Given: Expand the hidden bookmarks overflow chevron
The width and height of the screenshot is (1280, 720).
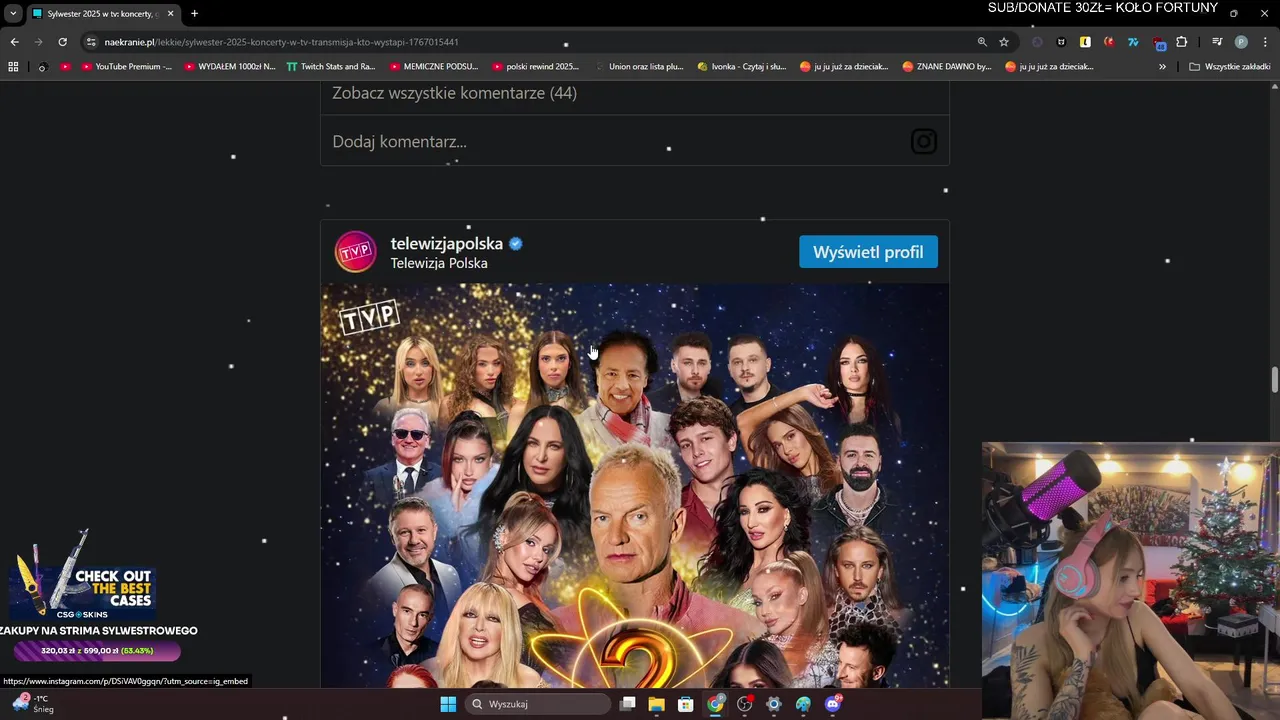Looking at the screenshot, I should (x=1162, y=67).
